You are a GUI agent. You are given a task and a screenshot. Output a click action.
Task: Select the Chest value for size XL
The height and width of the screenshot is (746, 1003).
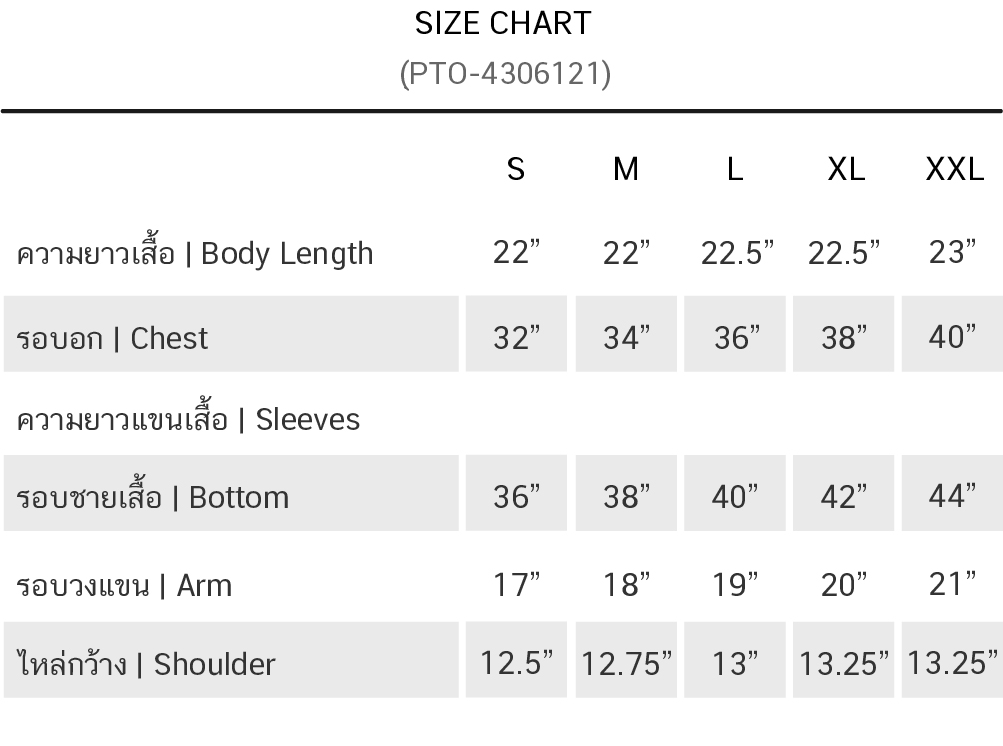pyautogui.click(x=844, y=338)
